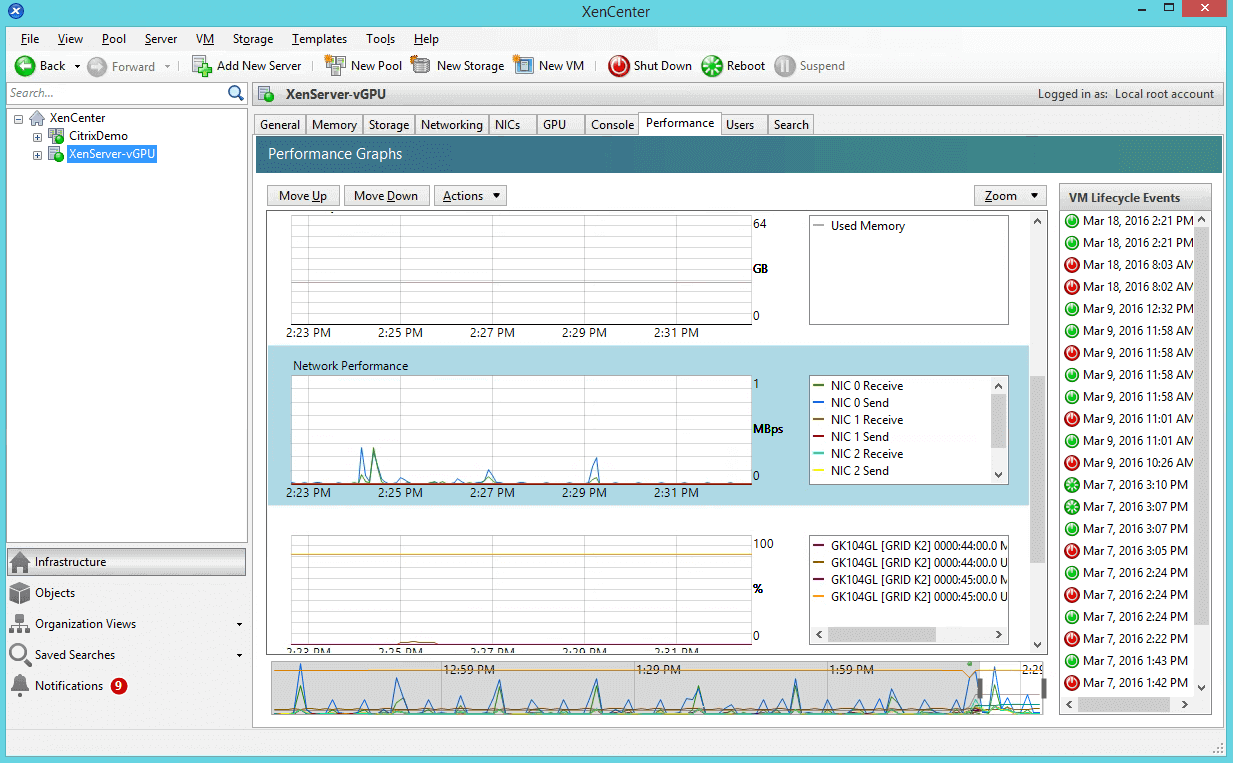Open the File menu

click(30, 39)
